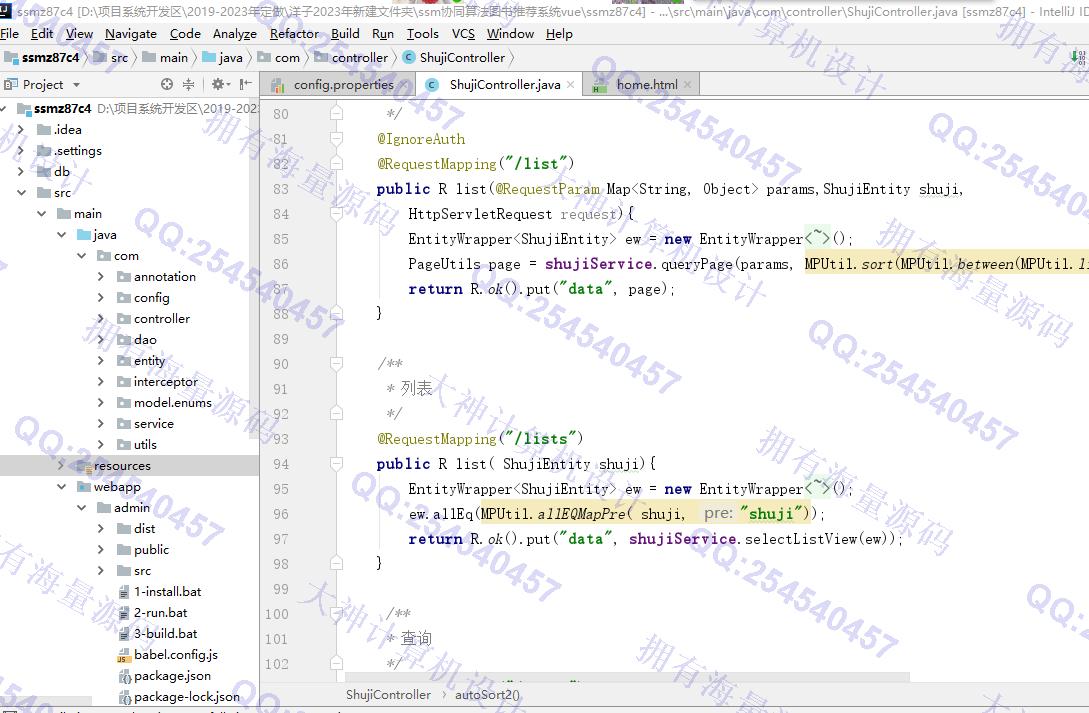Select the model.enums package
The height and width of the screenshot is (713, 1089).
tap(173, 403)
